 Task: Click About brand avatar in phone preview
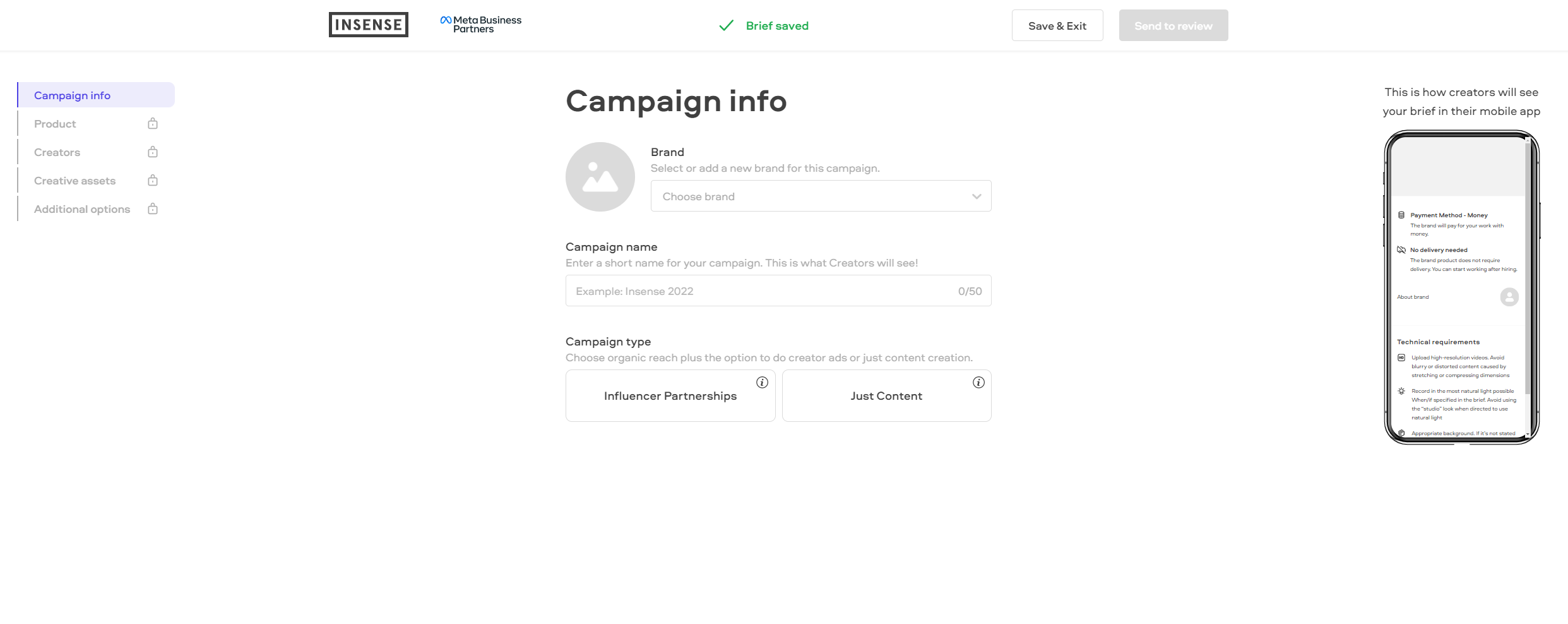(1509, 297)
